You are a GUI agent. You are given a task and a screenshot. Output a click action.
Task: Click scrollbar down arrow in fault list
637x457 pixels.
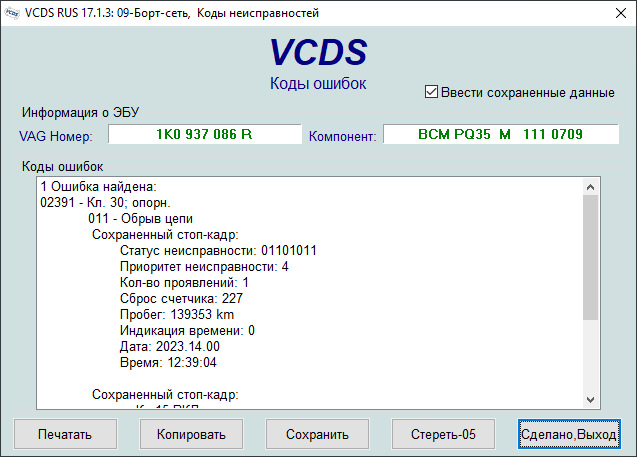591,400
